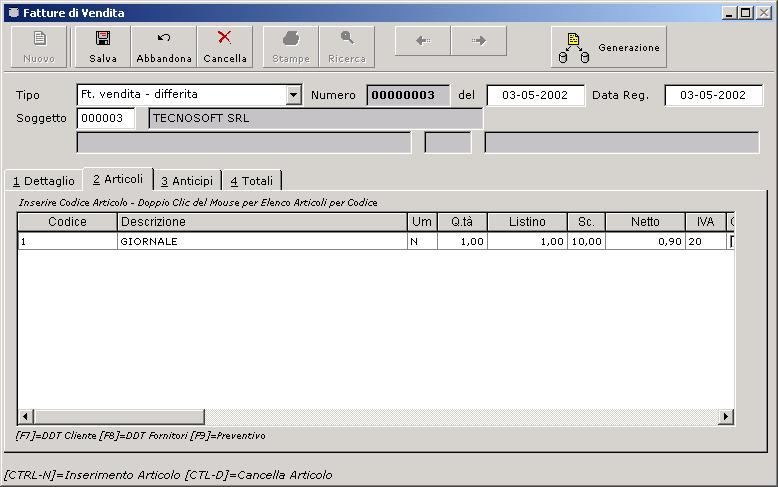Click the 'del' date field

535,95
